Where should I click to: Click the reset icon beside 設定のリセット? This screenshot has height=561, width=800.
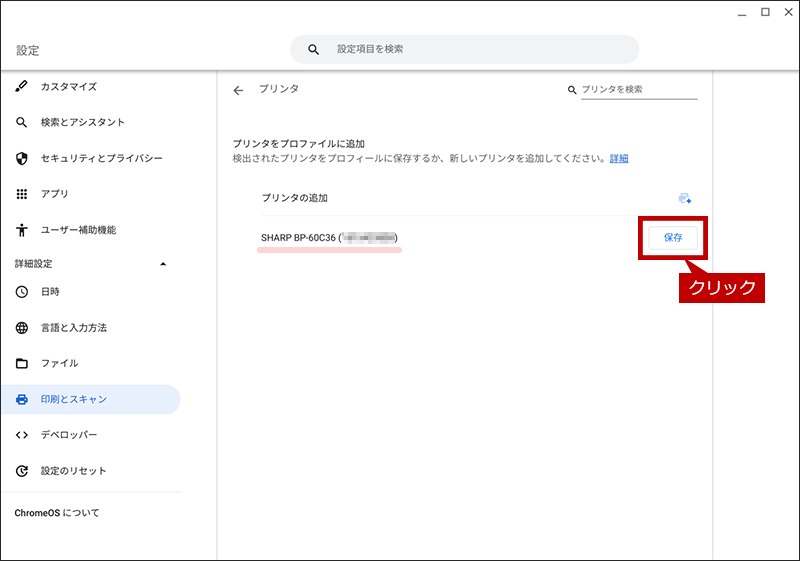[x=21, y=471]
